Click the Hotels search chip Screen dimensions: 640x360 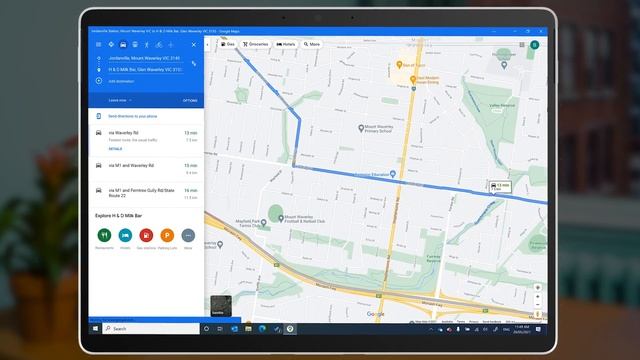[286, 44]
